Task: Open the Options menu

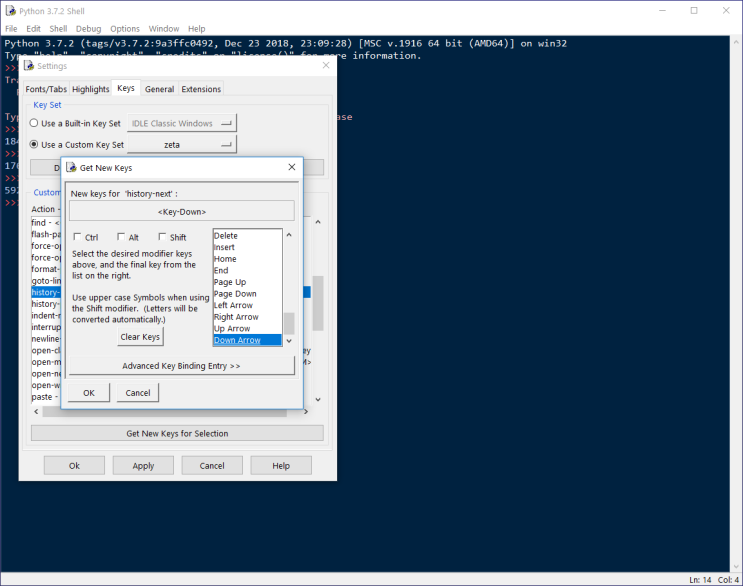Action: pos(125,29)
